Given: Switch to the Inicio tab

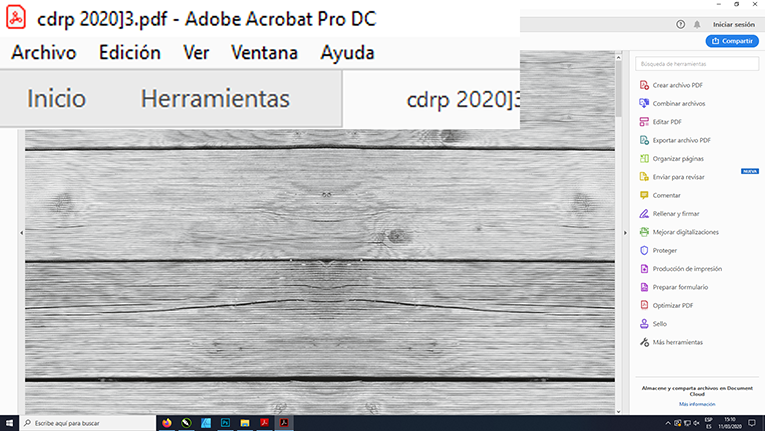Looking at the screenshot, I should coord(57,99).
